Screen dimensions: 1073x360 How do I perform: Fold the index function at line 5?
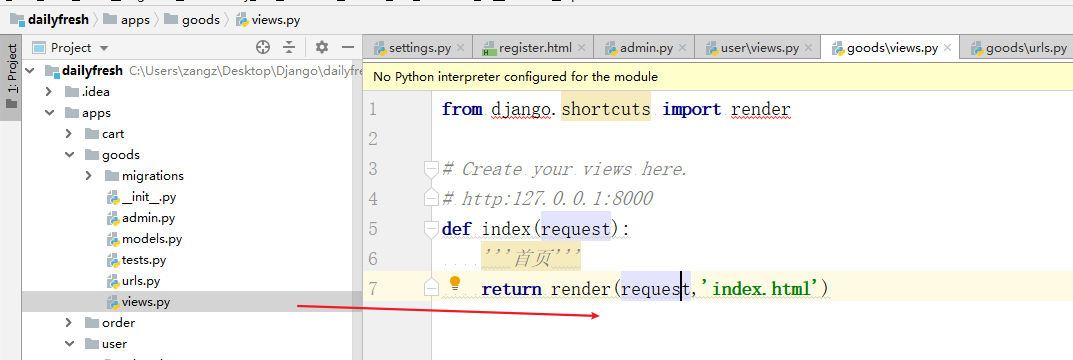[x=430, y=229]
